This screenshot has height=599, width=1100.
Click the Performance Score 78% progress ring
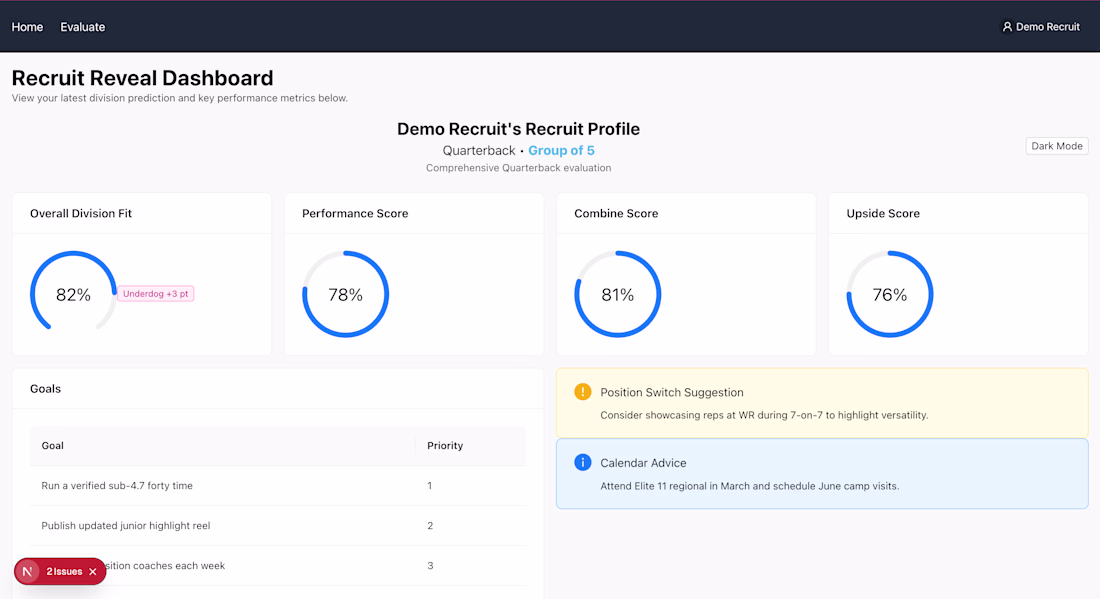click(345, 294)
